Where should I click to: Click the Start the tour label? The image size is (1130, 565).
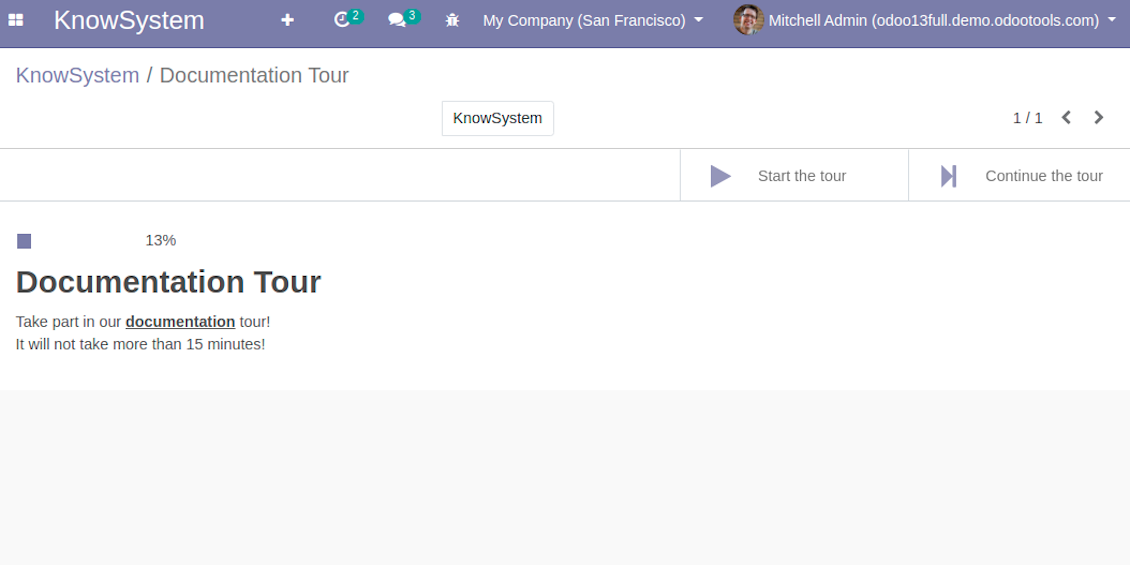pos(802,176)
